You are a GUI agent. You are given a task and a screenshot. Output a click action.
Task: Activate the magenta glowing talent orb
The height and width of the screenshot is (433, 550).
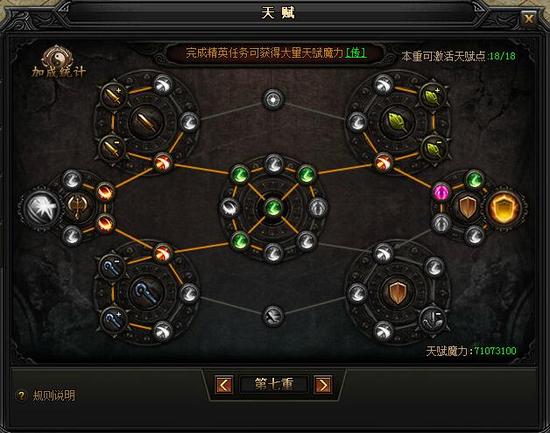441,192
